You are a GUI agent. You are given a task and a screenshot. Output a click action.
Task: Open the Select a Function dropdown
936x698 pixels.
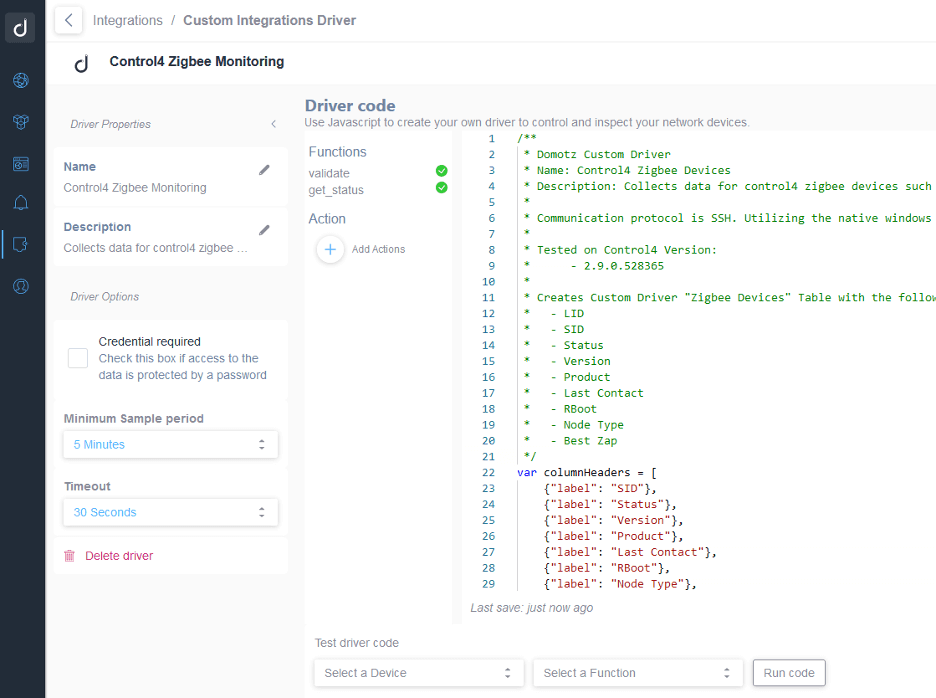click(638, 673)
